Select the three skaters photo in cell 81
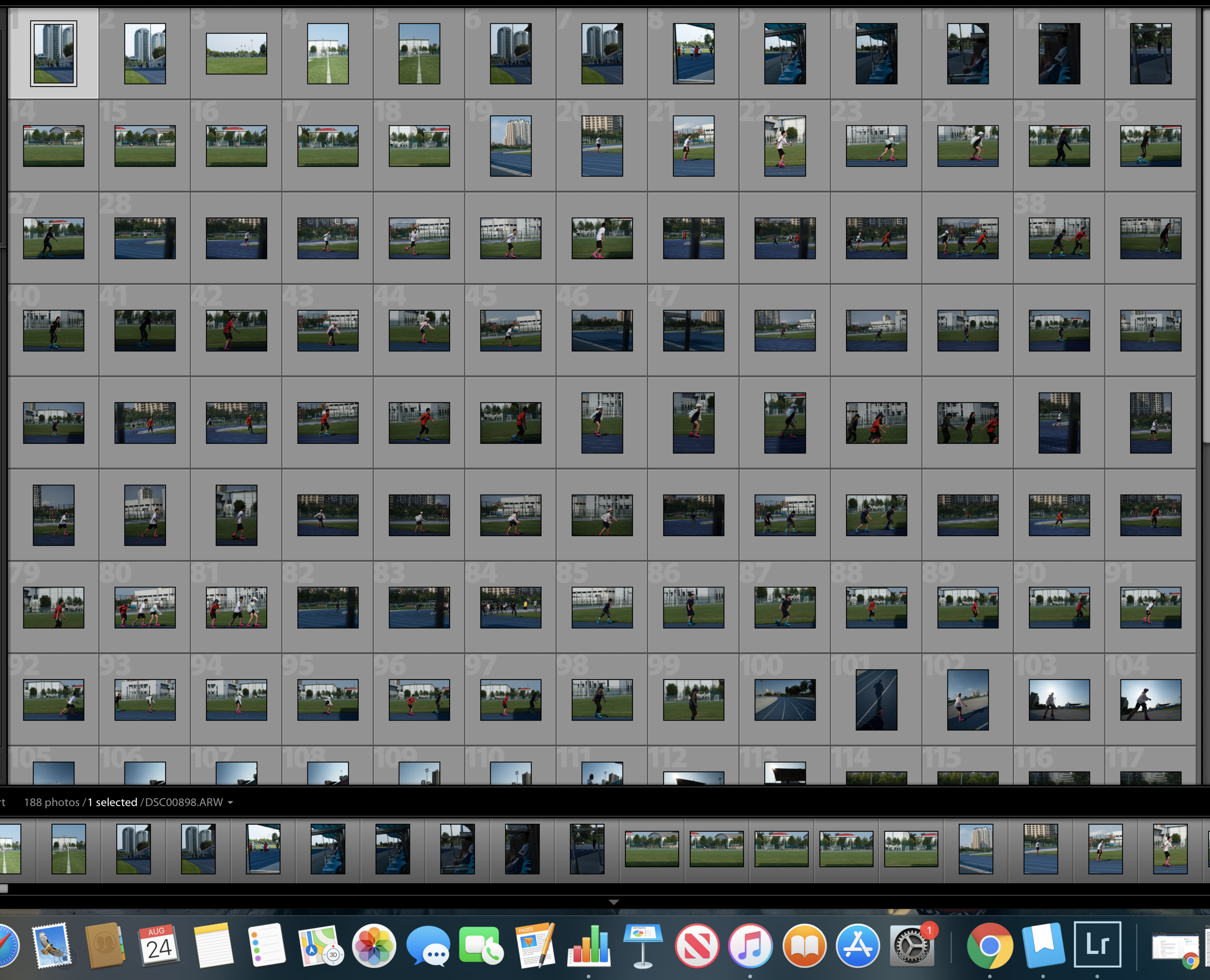 tap(237, 607)
